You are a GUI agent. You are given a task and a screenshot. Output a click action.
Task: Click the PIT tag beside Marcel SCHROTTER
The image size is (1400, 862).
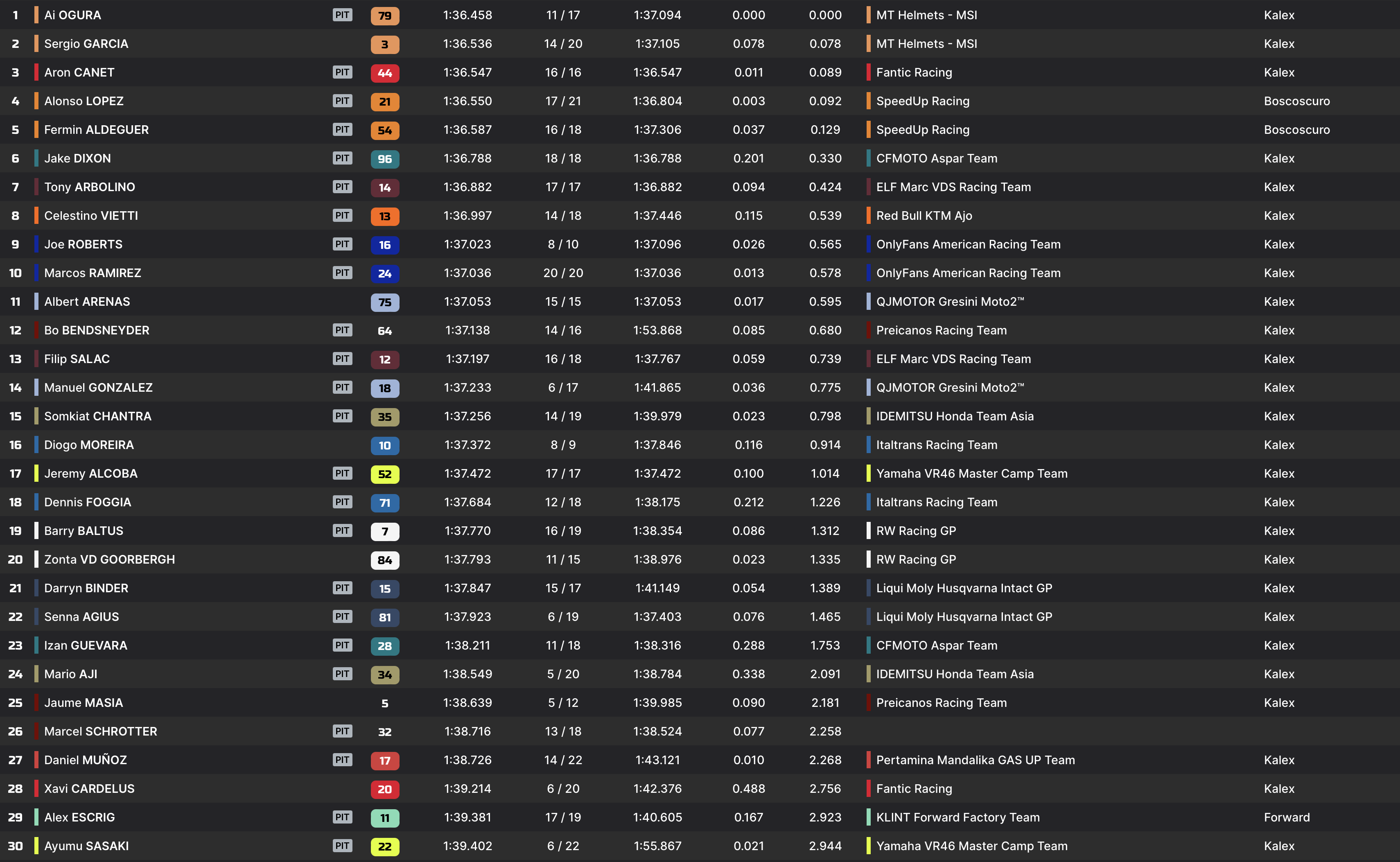[342, 731]
